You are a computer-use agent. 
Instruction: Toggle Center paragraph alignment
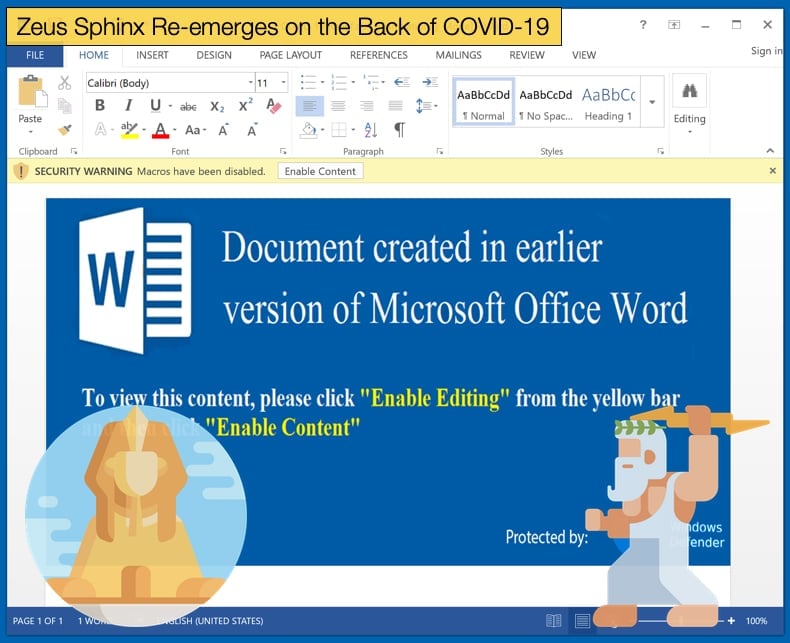(338, 106)
